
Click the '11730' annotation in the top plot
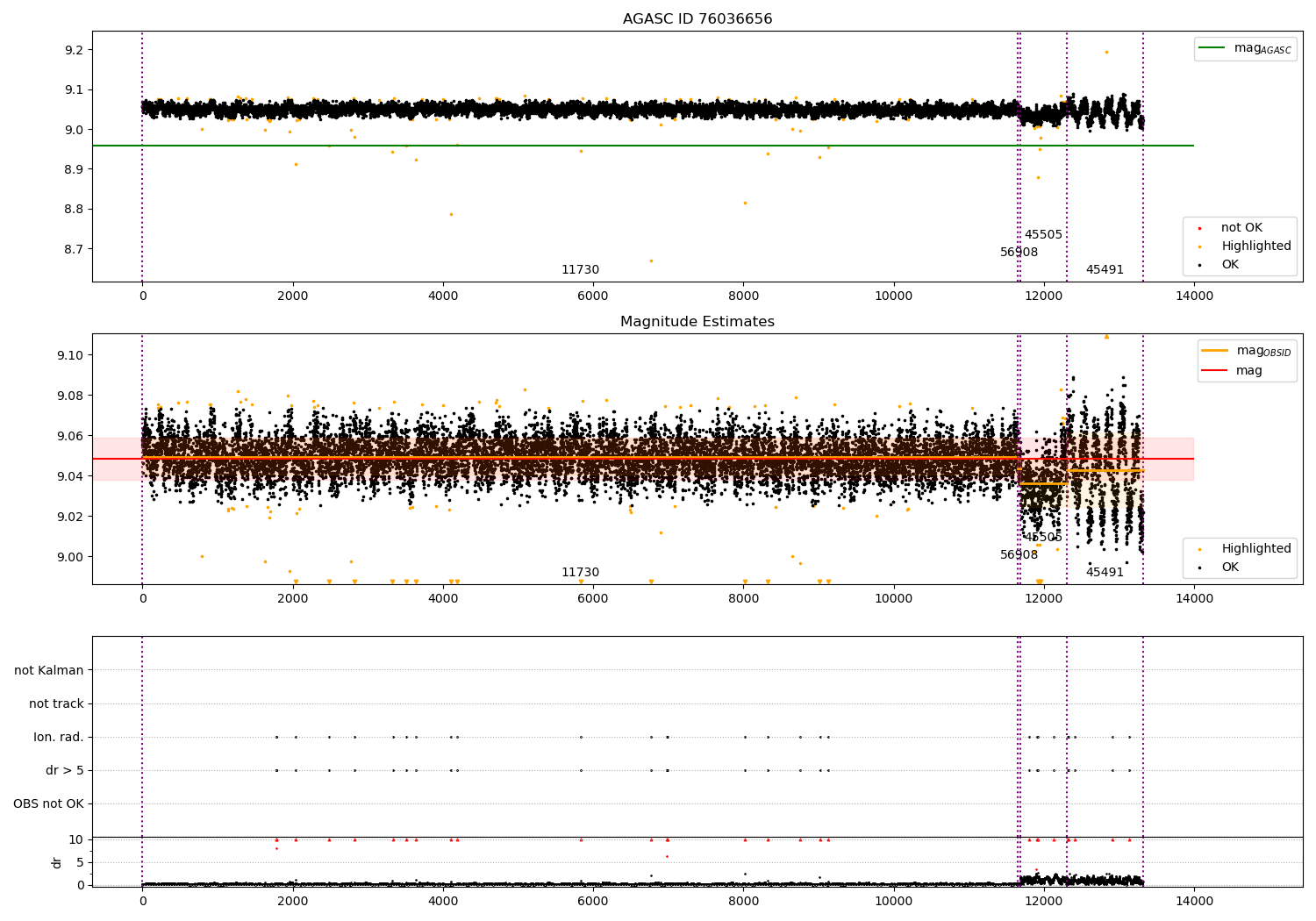point(581,269)
